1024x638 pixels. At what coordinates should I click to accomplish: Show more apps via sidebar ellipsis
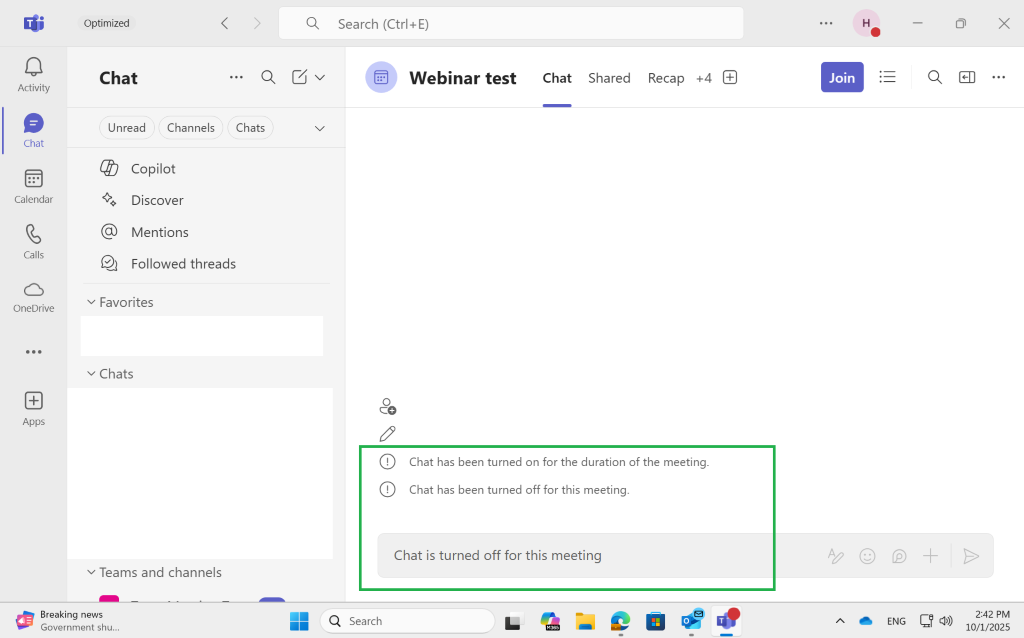coord(33,352)
